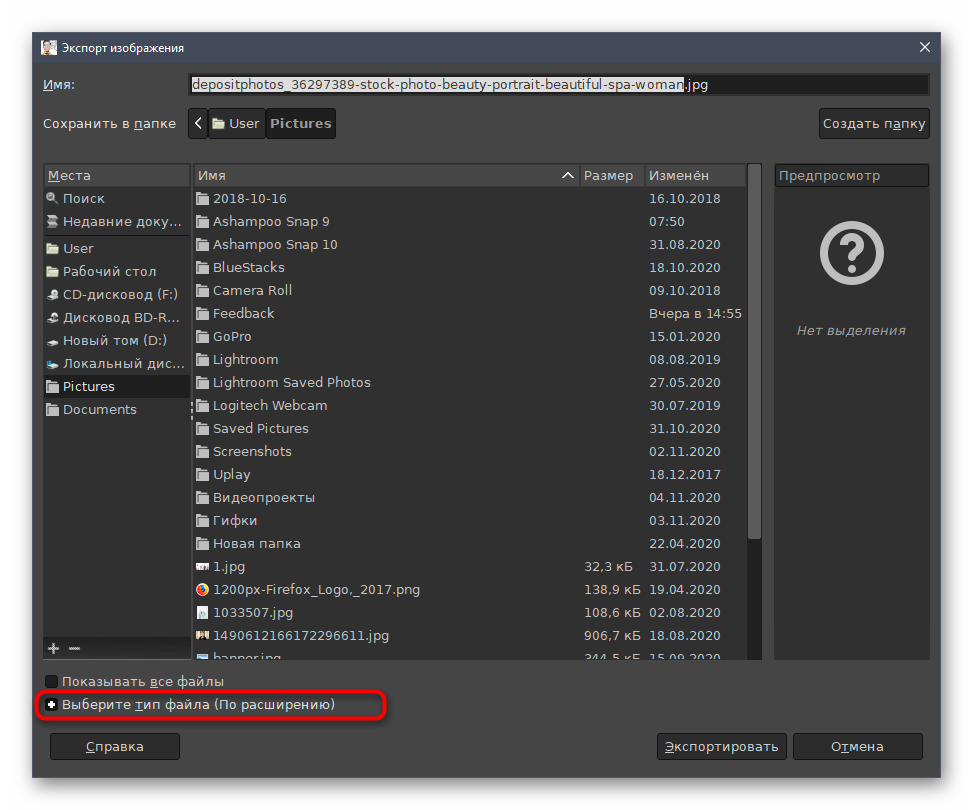Screen dimensions: 973x810
Task: Select the Pictures path segment button
Action: (x=300, y=124)
